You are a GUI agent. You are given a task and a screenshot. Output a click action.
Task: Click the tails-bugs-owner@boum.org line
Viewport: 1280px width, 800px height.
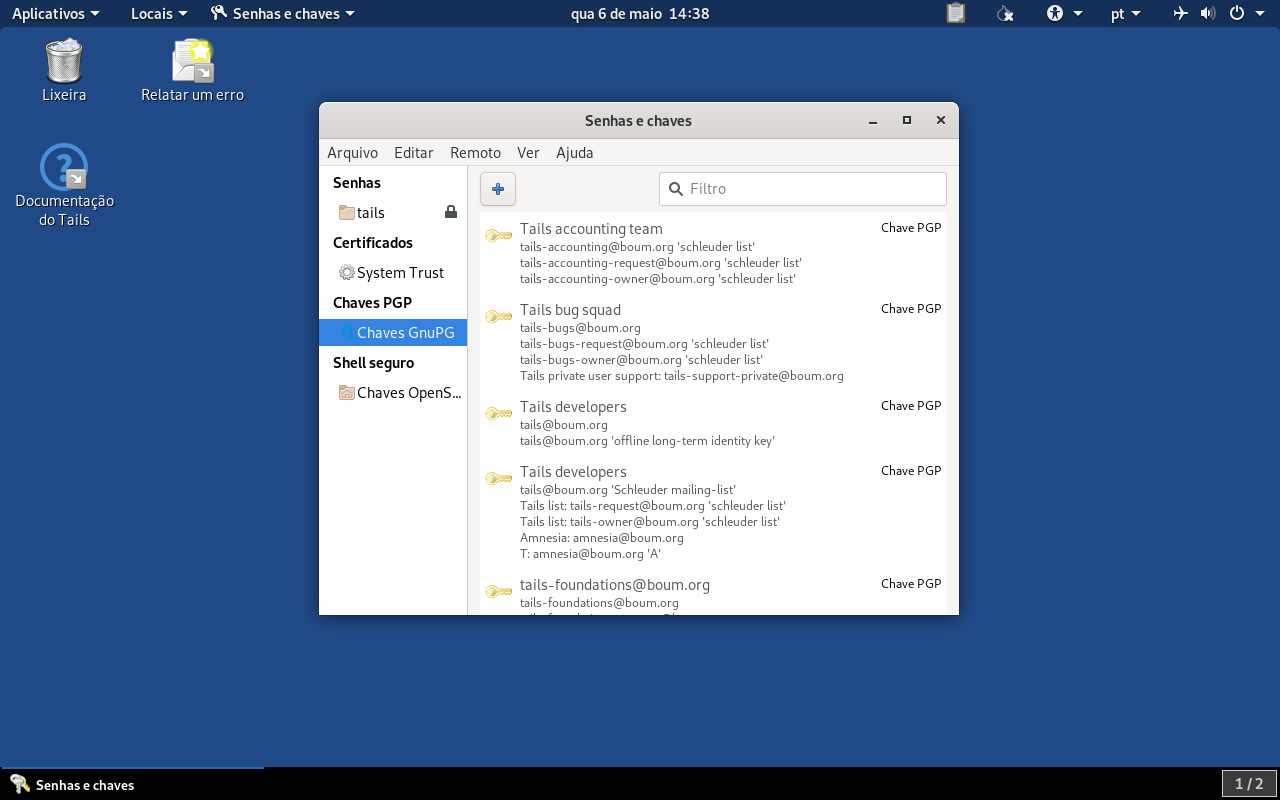pyautogui.click(x=641, y=360)
